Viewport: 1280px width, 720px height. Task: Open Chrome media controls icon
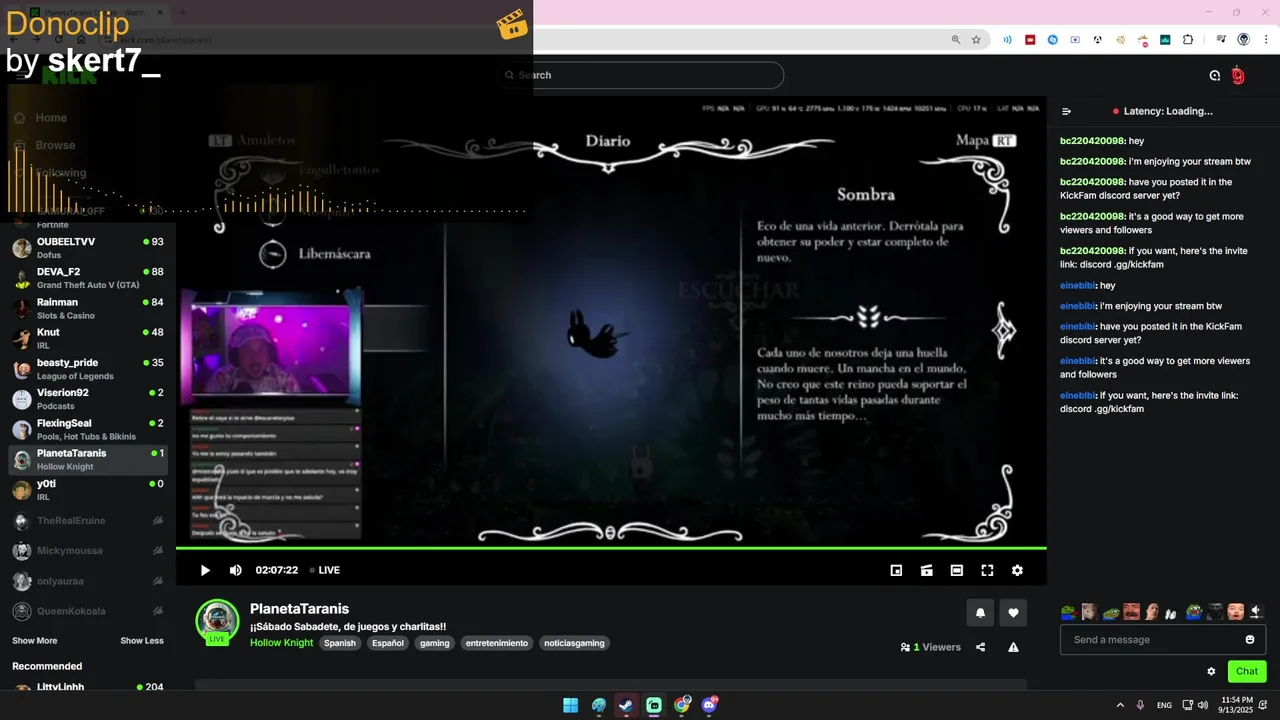(x=1222, y=40)
